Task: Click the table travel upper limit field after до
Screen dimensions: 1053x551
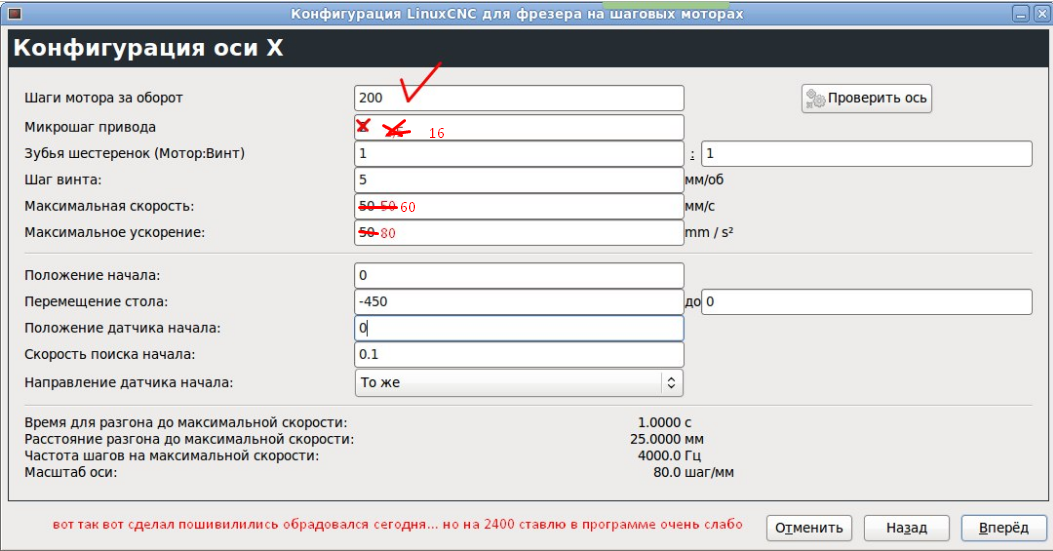Action: [867, 302]
